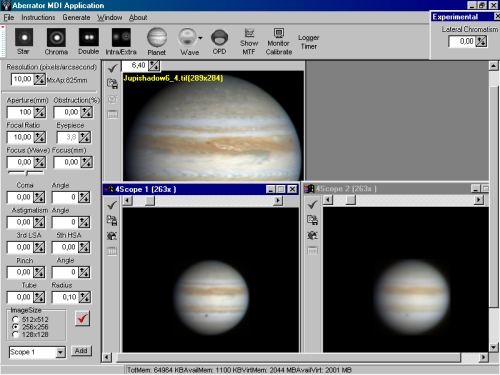Choose the Double star tool
The image size is (500, 375).
pyautogui.click(x=88, y=41)
